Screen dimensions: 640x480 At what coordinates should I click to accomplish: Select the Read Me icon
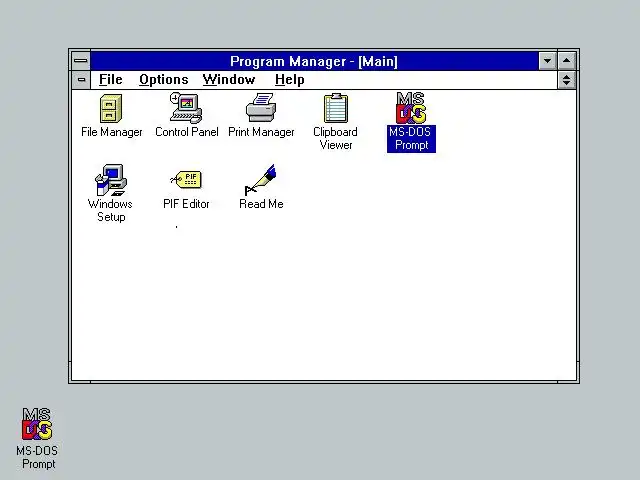click(261, 180)
